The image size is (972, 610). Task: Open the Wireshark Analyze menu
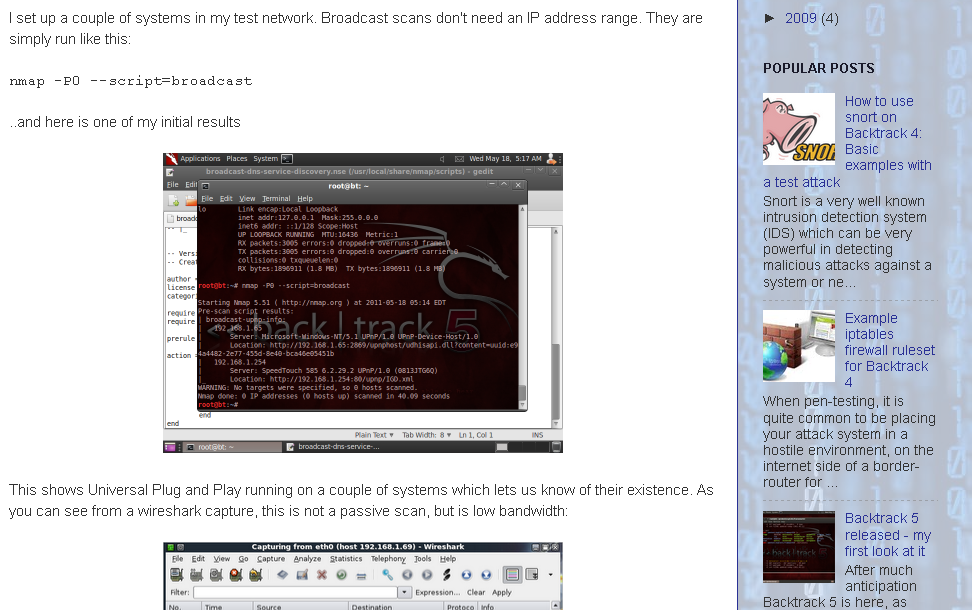pyautogui.click(x=307, y=559)
